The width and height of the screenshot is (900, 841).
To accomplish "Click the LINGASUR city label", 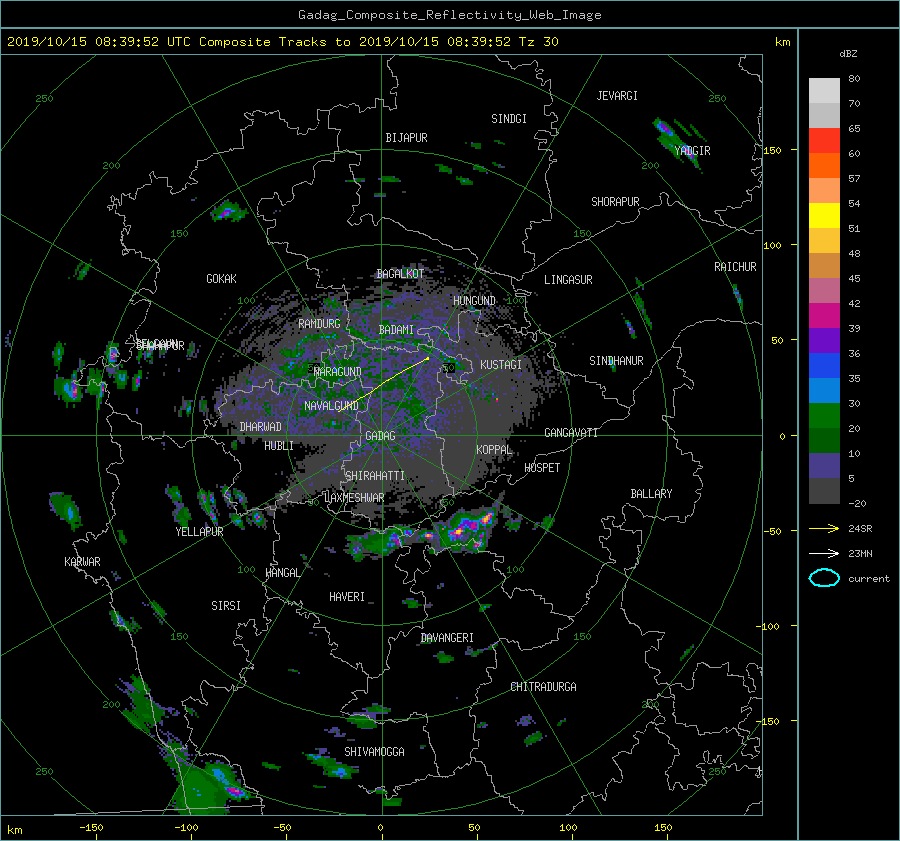I will tap(568, 280).
